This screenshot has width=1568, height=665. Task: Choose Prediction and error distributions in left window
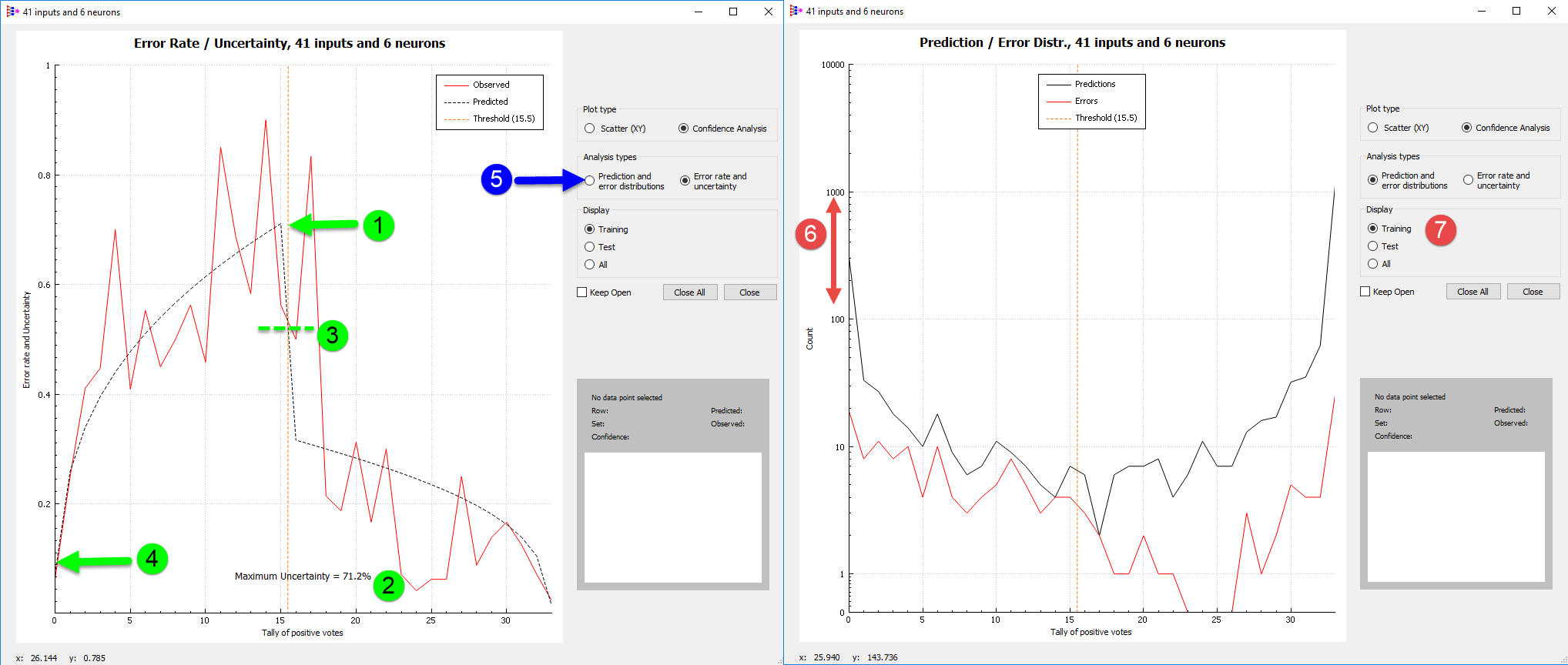point(590,181)
